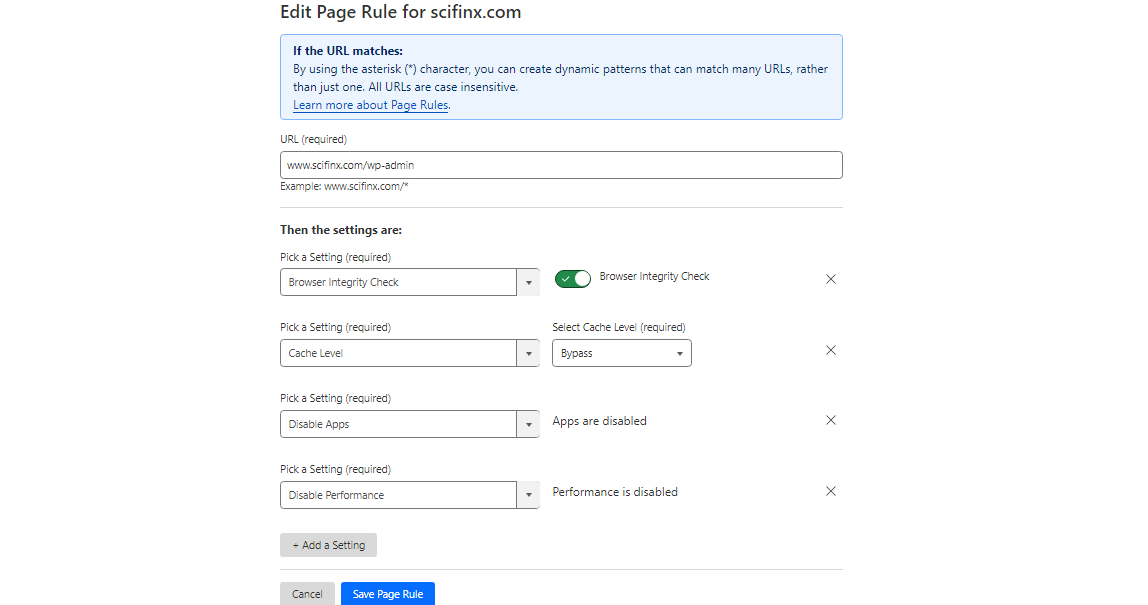Image resolution: width=1148 pixels, height=605 pixels.
Task: Open the Browser Integrity Check setting dropdown
Action: pos(398,282)
